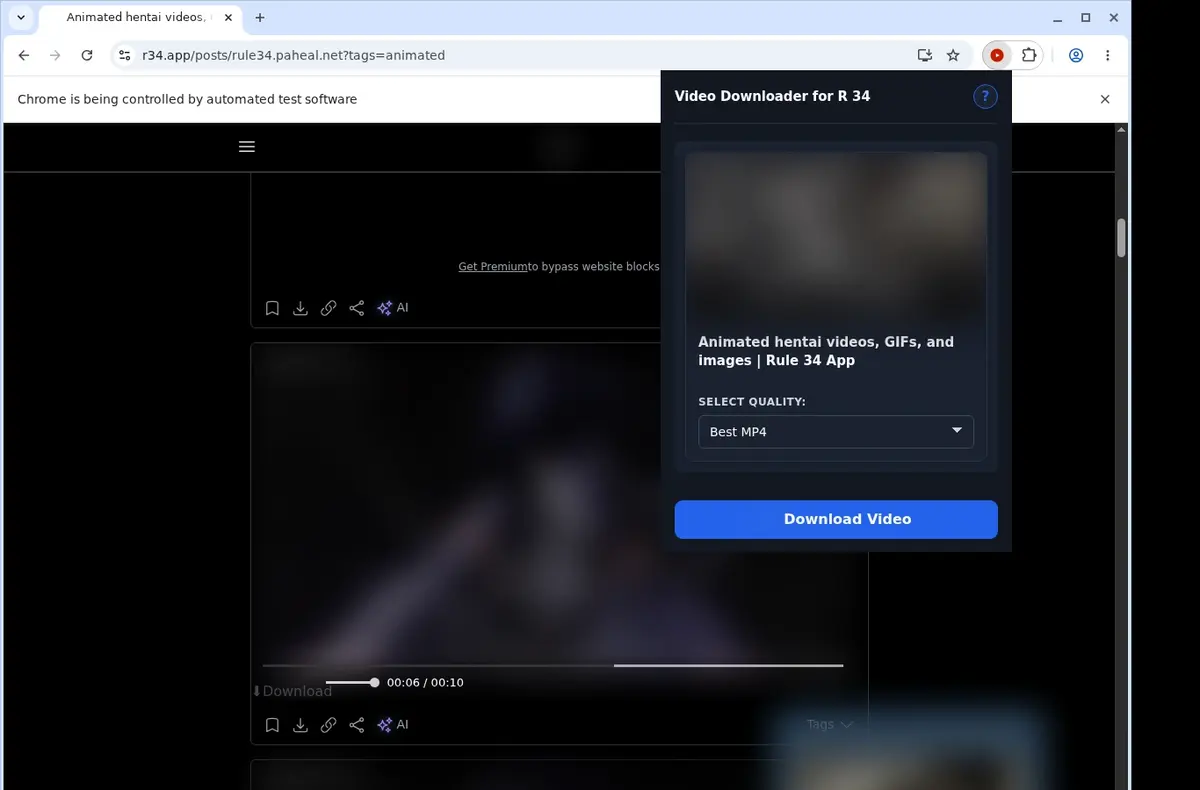The width and height of the screenshot is (1200, 790).
Task: Dismiss the automated test software infobar
Action: point(1105,99)
